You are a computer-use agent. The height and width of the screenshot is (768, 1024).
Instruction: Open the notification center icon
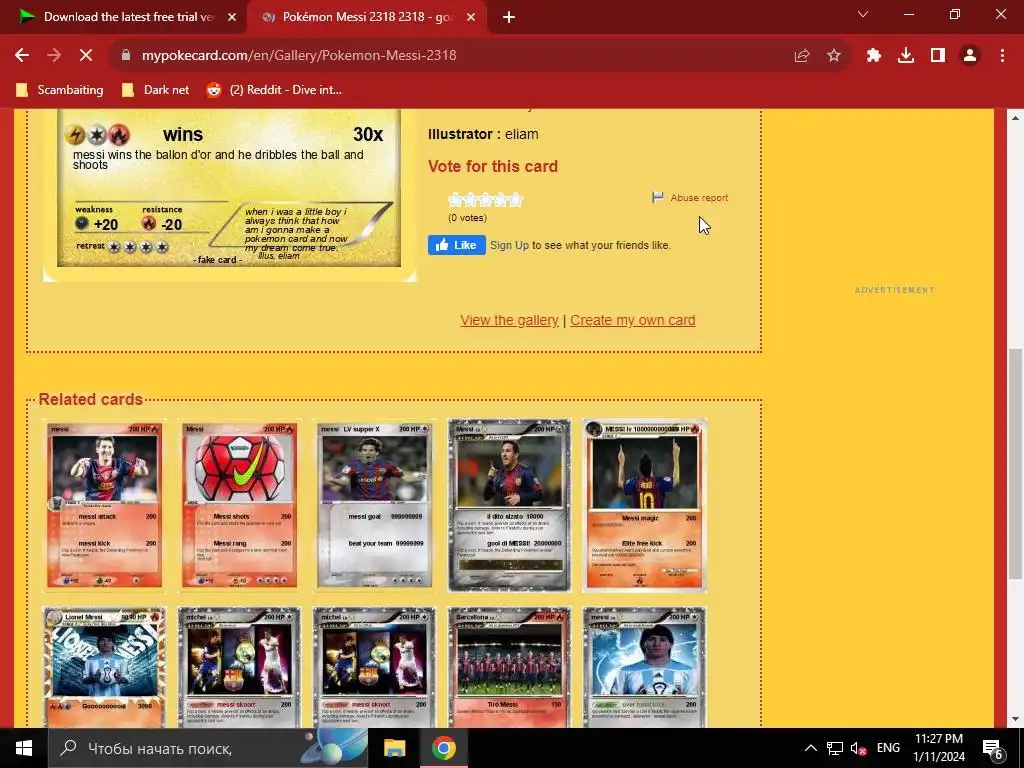[x=992, y=749]
